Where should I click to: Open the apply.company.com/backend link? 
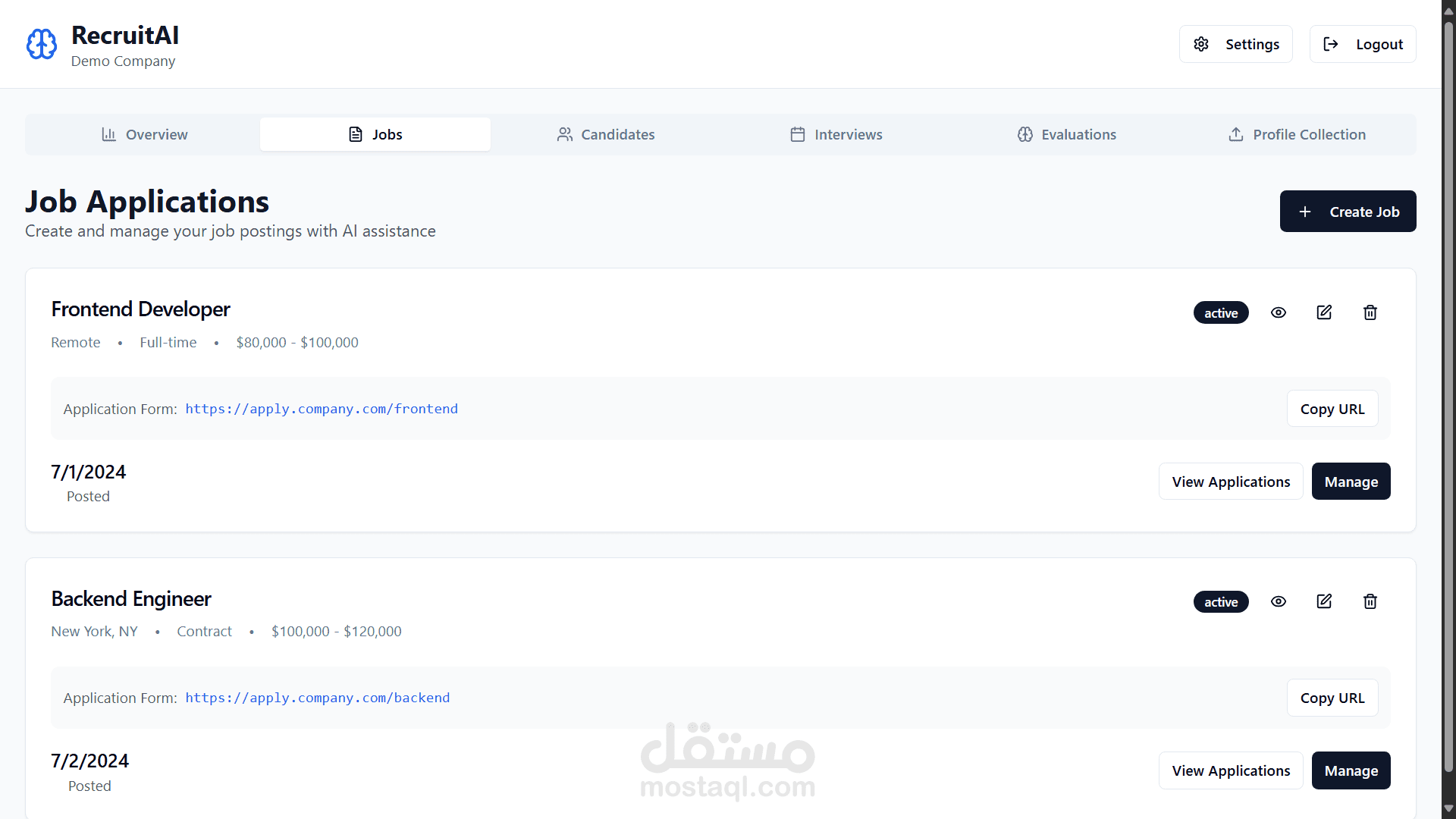click(317, 698)
